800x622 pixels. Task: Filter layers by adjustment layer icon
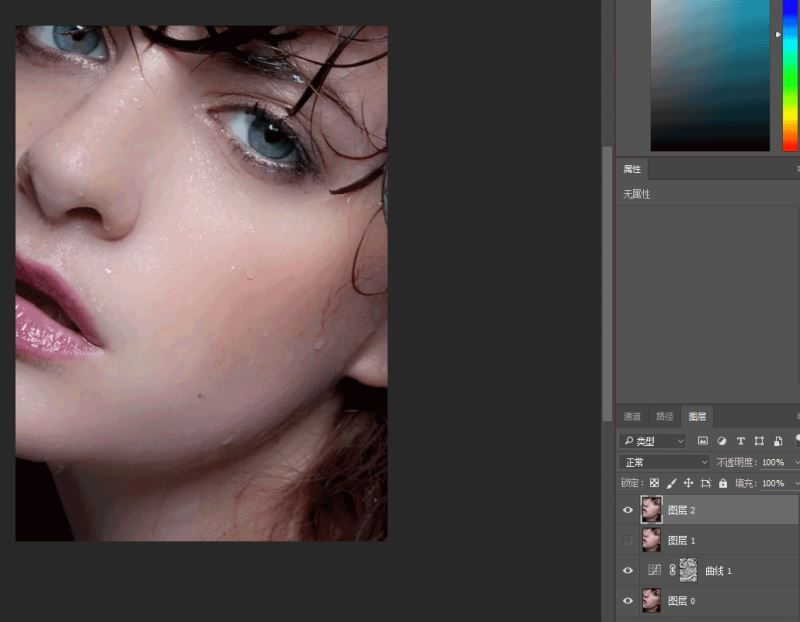[x=721, y=441]
